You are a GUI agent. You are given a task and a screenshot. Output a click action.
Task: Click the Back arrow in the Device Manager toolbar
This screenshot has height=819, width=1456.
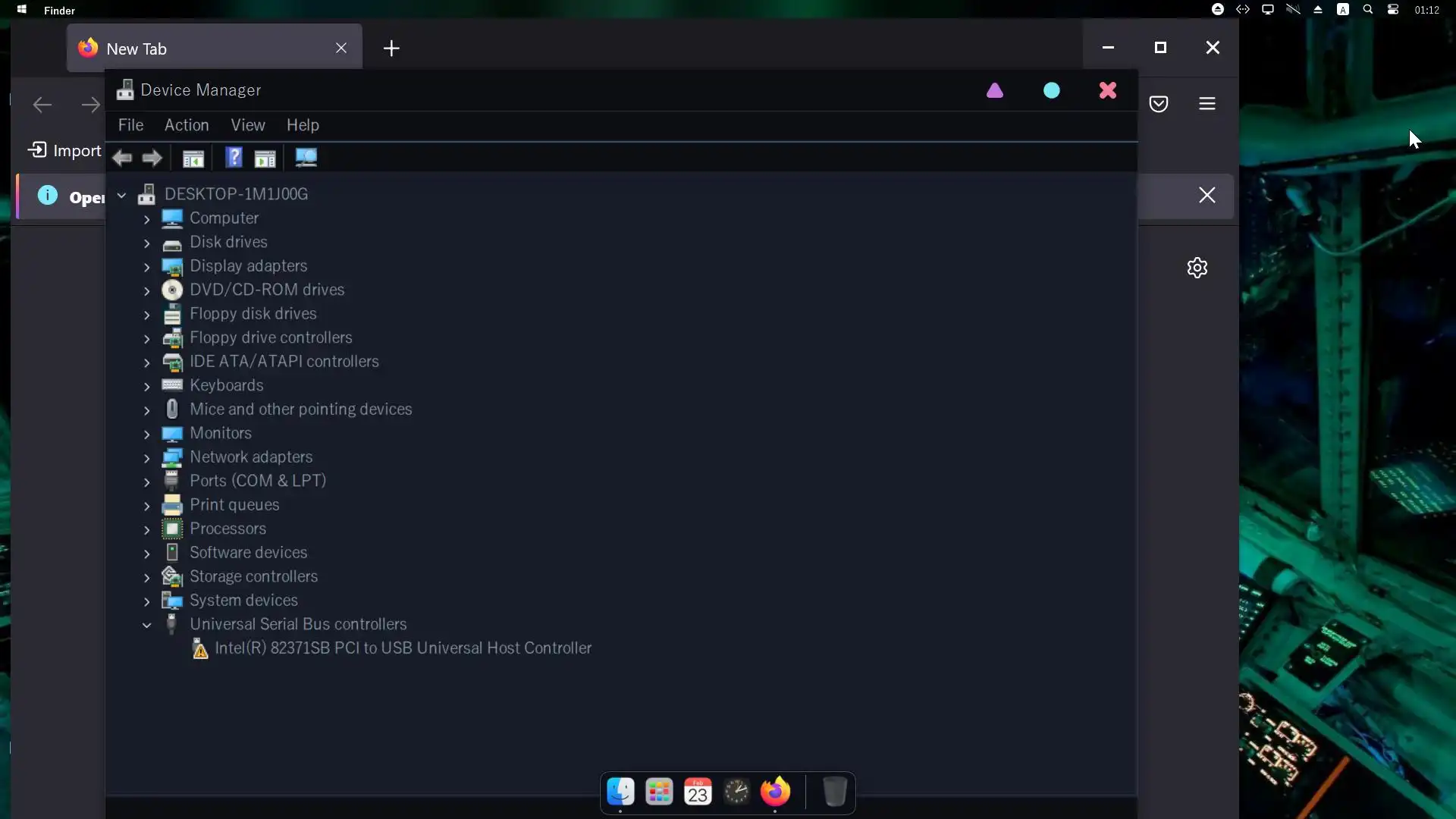[122, 158]
